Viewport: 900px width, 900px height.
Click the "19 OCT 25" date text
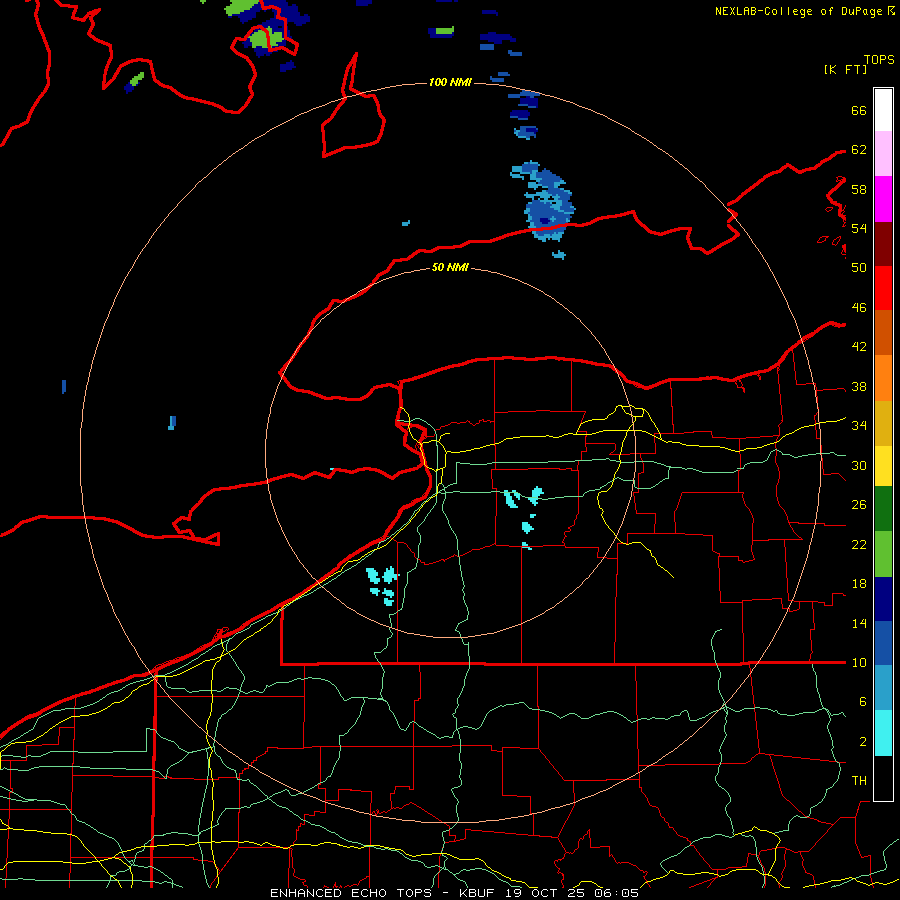[547, 893]
